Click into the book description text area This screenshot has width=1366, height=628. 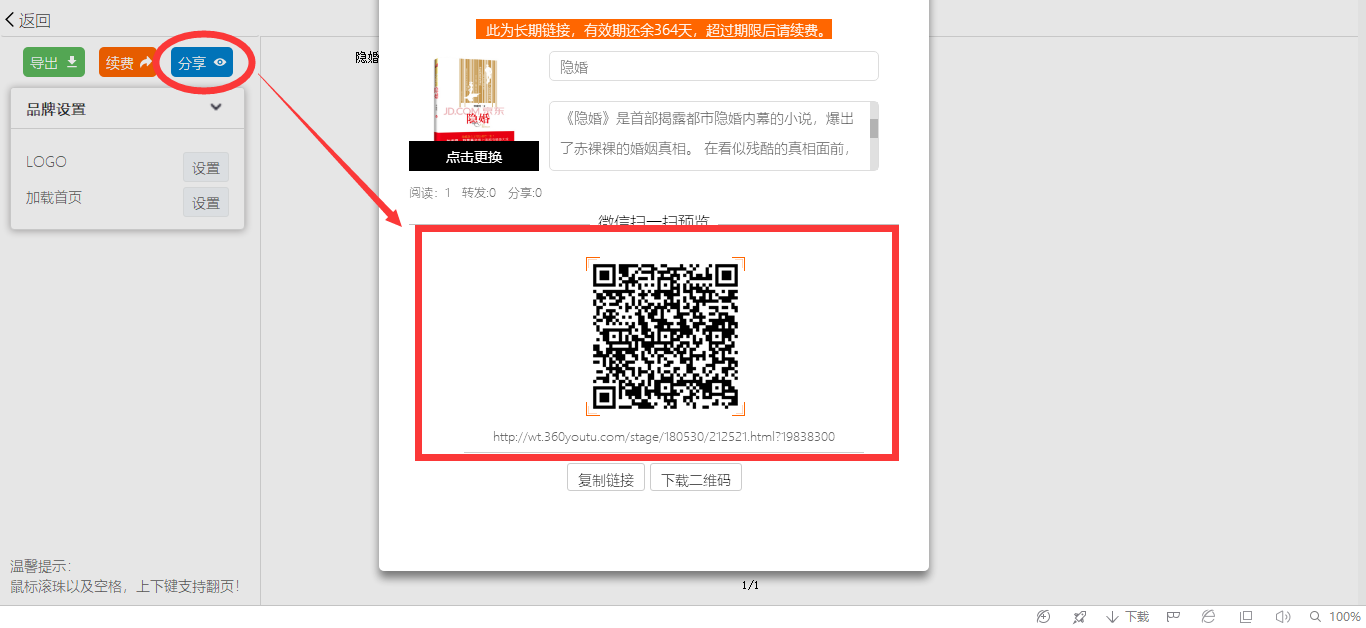tap(709, 136)
